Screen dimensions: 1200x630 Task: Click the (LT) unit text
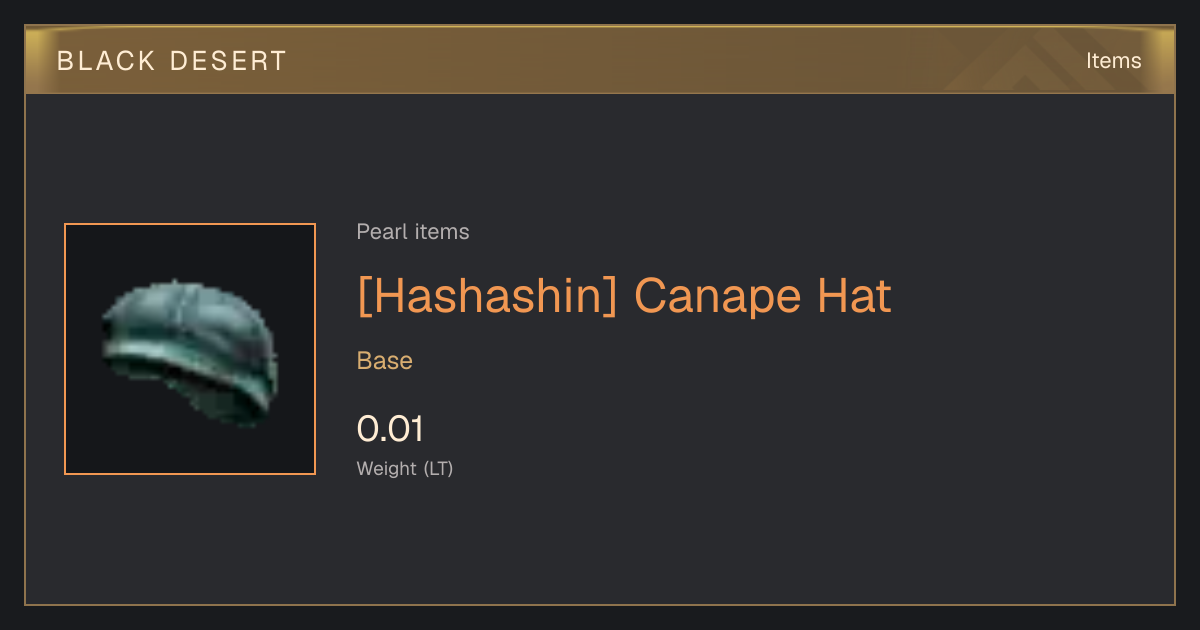coord(438,468)
